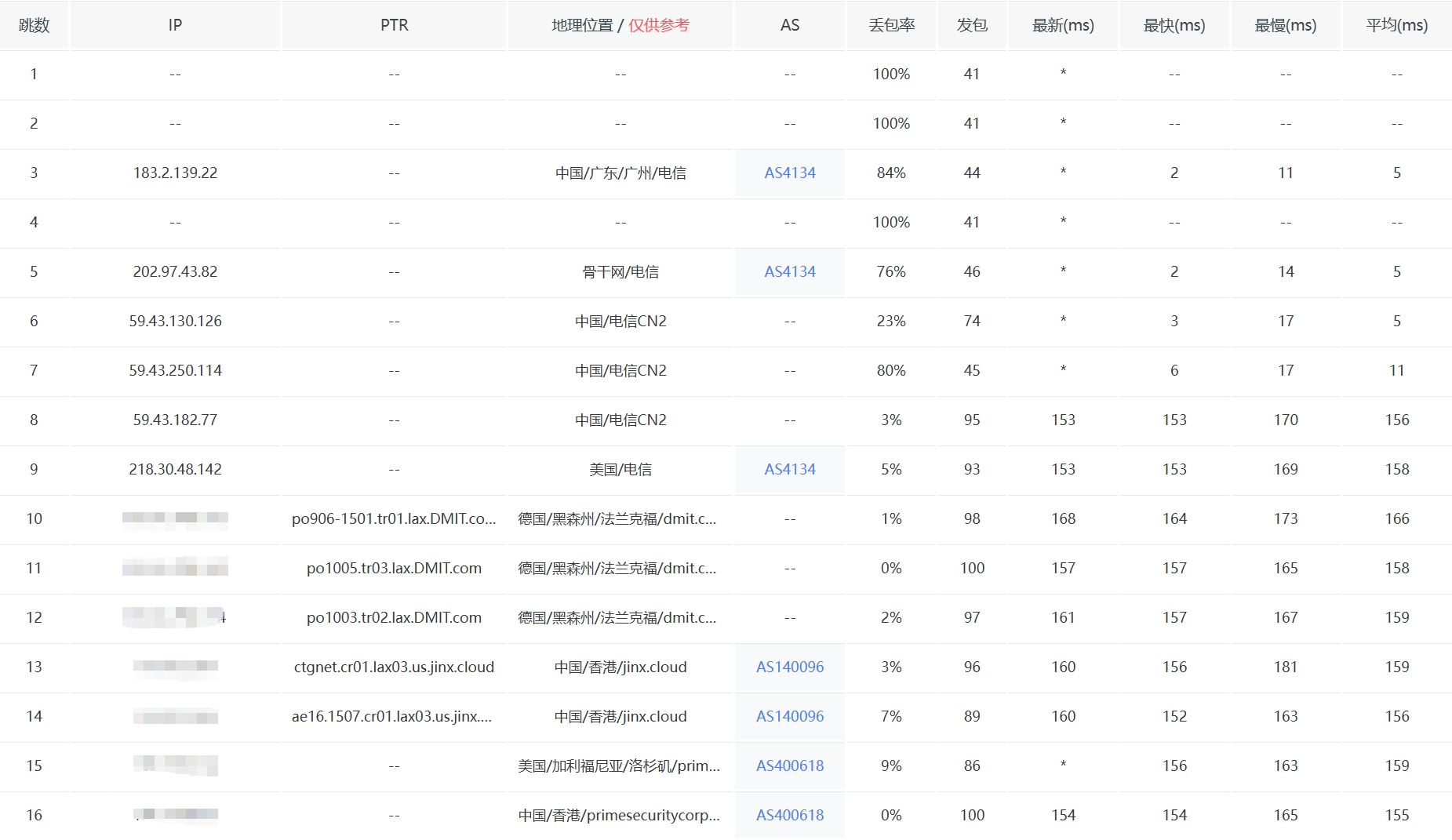Click hop number 16 in last row

(x=34, y=815)
